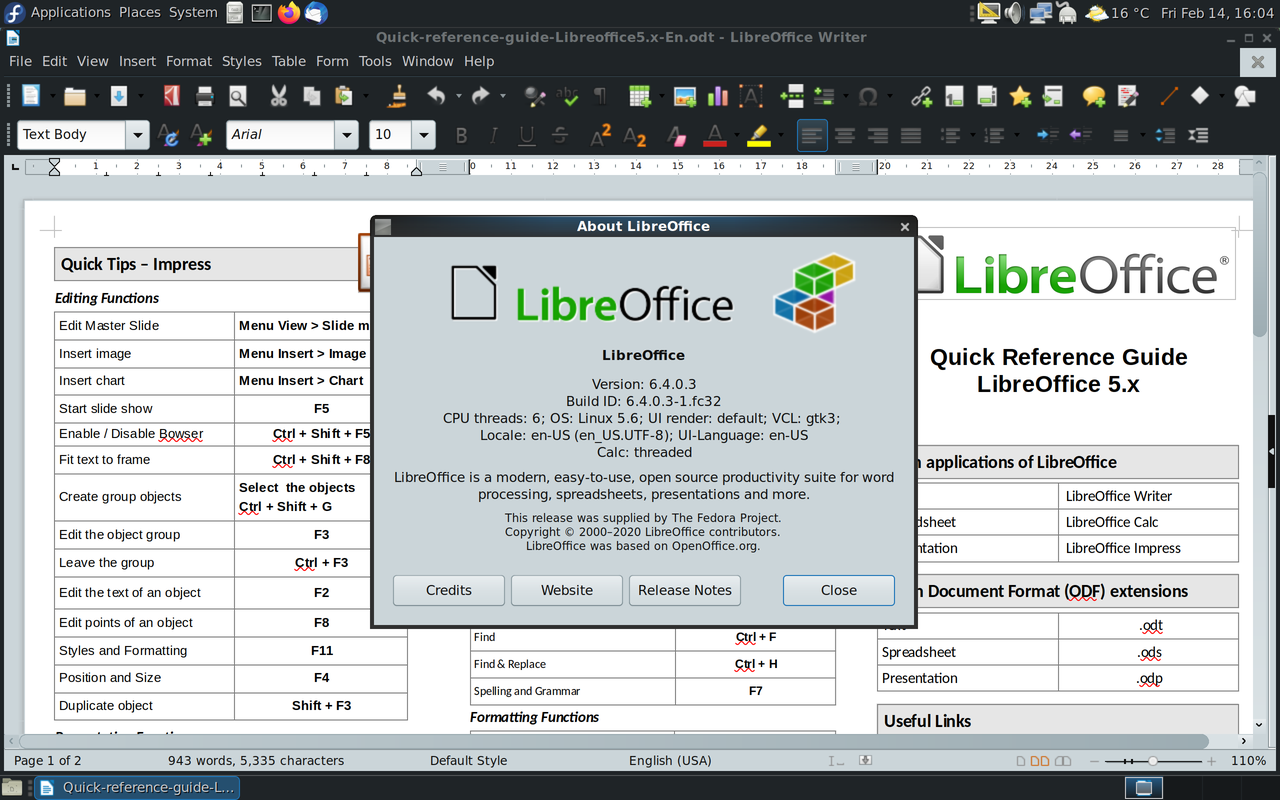1280x800 pixels.
Task: Clear direct formatting with the eraser icon
Action: pyautogui.click(x=676, y=135)
